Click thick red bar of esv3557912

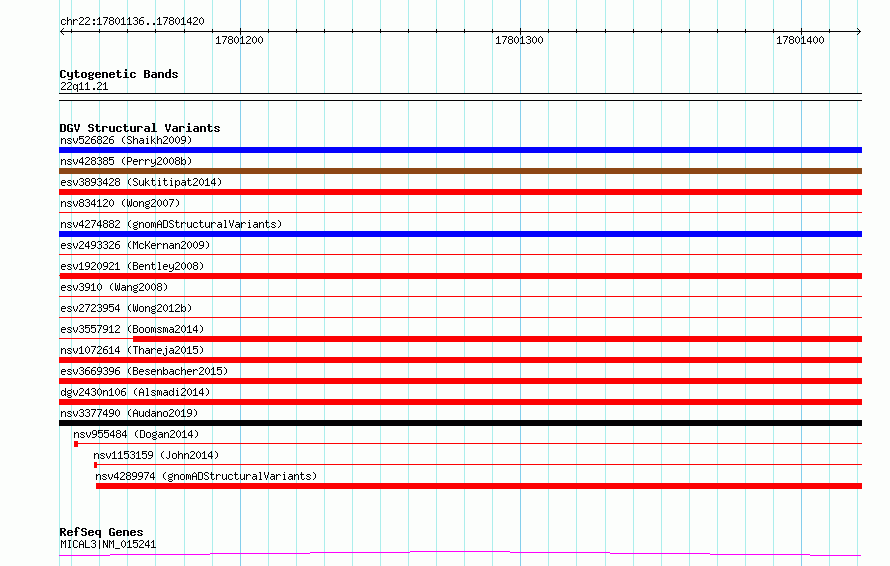pyautogui.click(x=497, y=339)
